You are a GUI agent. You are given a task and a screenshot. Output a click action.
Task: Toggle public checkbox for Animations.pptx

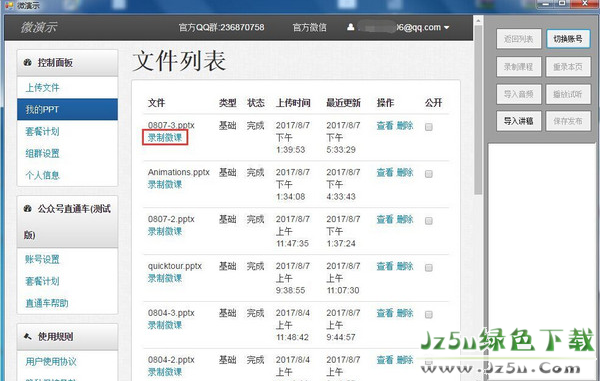429,174
